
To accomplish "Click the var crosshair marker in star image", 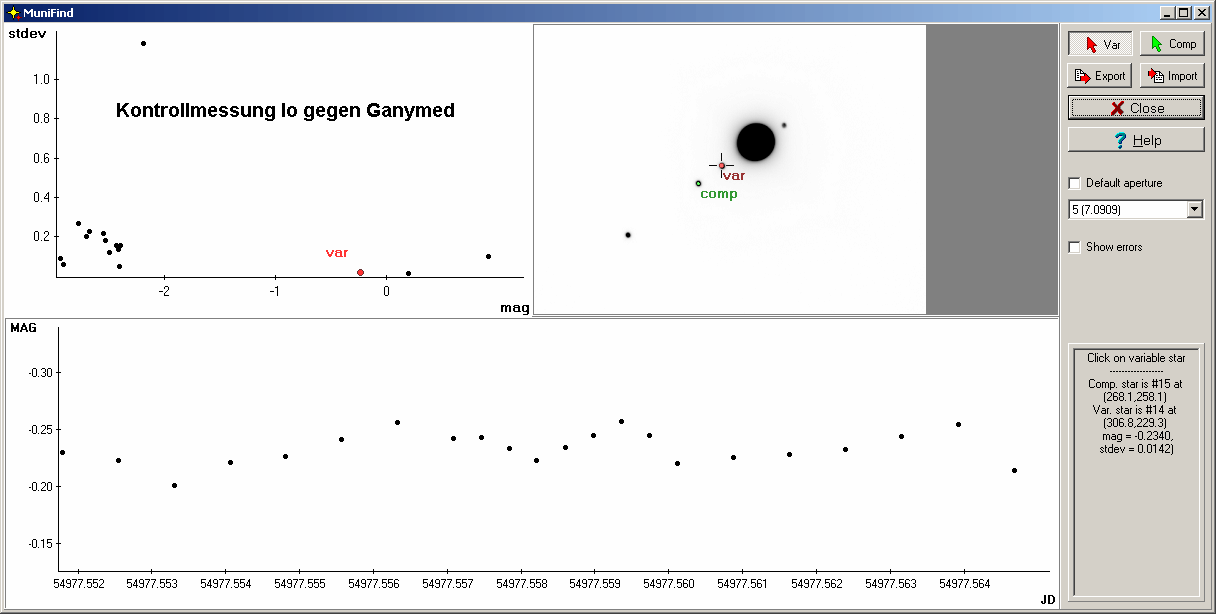I will (721, 165).
